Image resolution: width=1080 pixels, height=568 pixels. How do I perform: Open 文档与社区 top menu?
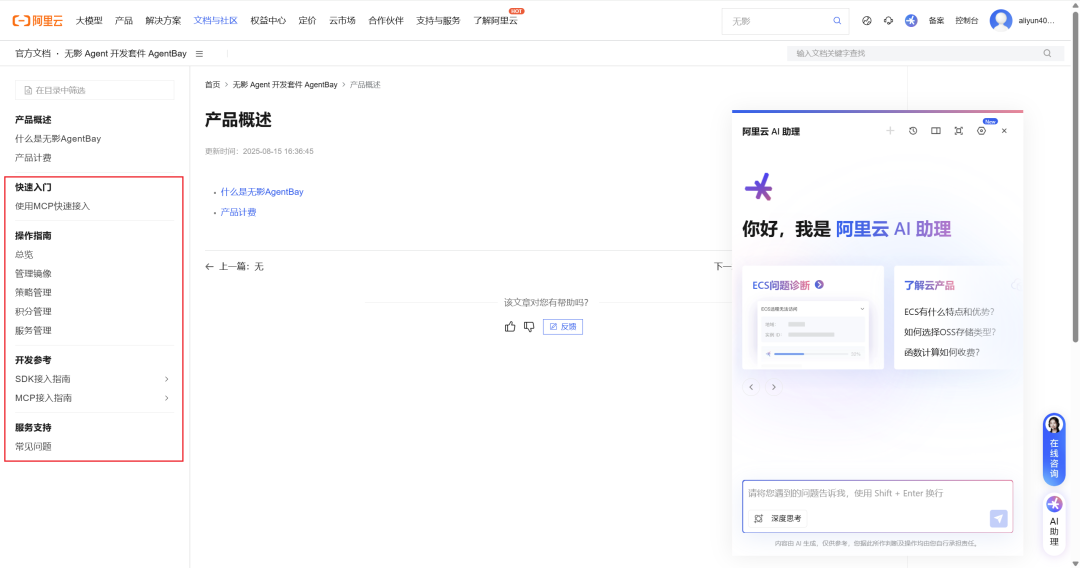coord(216,21)
